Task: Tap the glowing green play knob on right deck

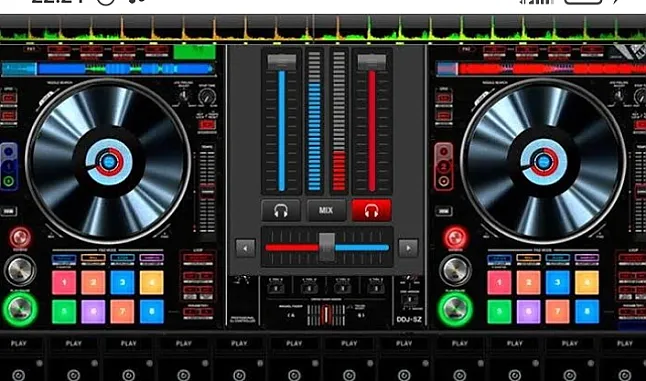Action: [455, 309]
